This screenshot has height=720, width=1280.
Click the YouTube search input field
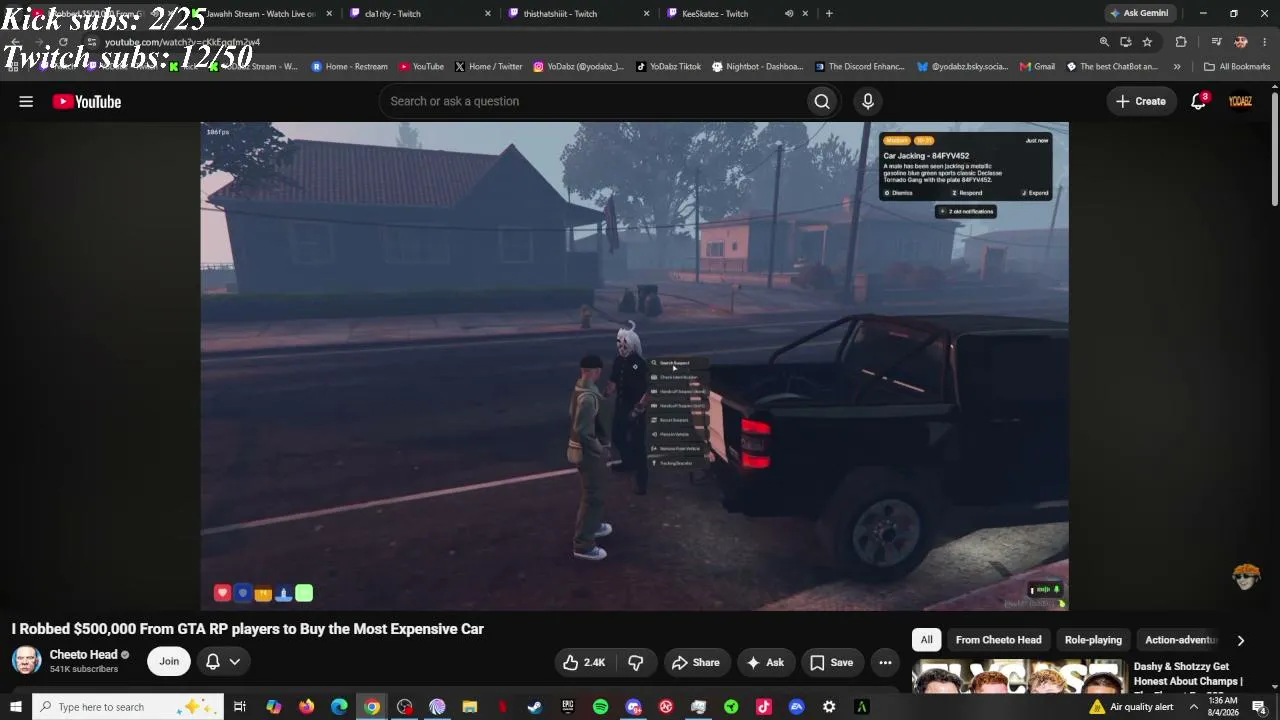click(593, 101)
